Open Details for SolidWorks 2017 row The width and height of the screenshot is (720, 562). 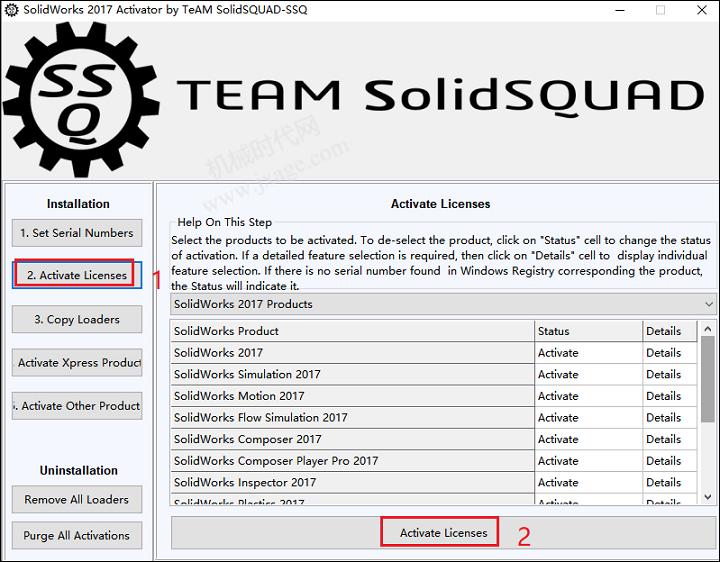[670, 353]
